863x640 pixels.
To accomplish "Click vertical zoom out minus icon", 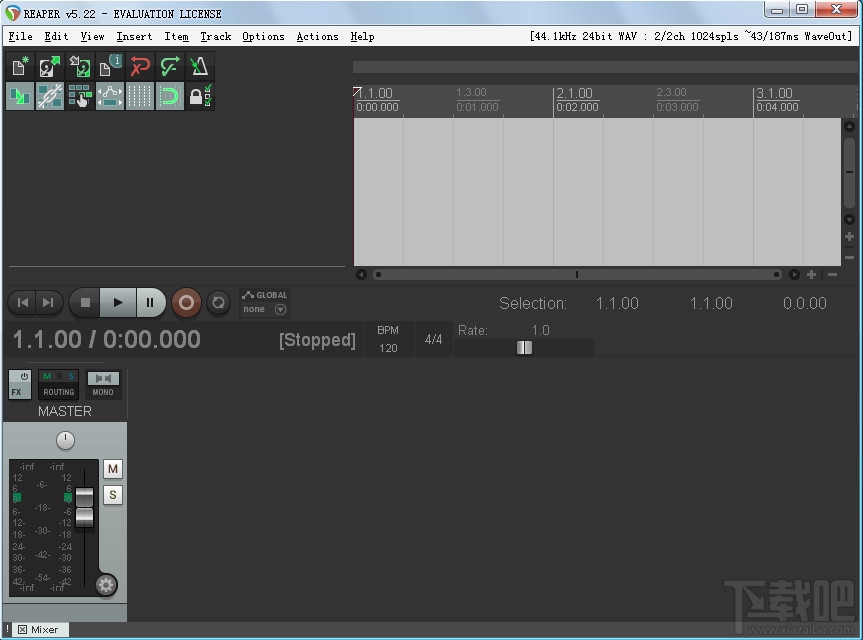I will point(849,257).
